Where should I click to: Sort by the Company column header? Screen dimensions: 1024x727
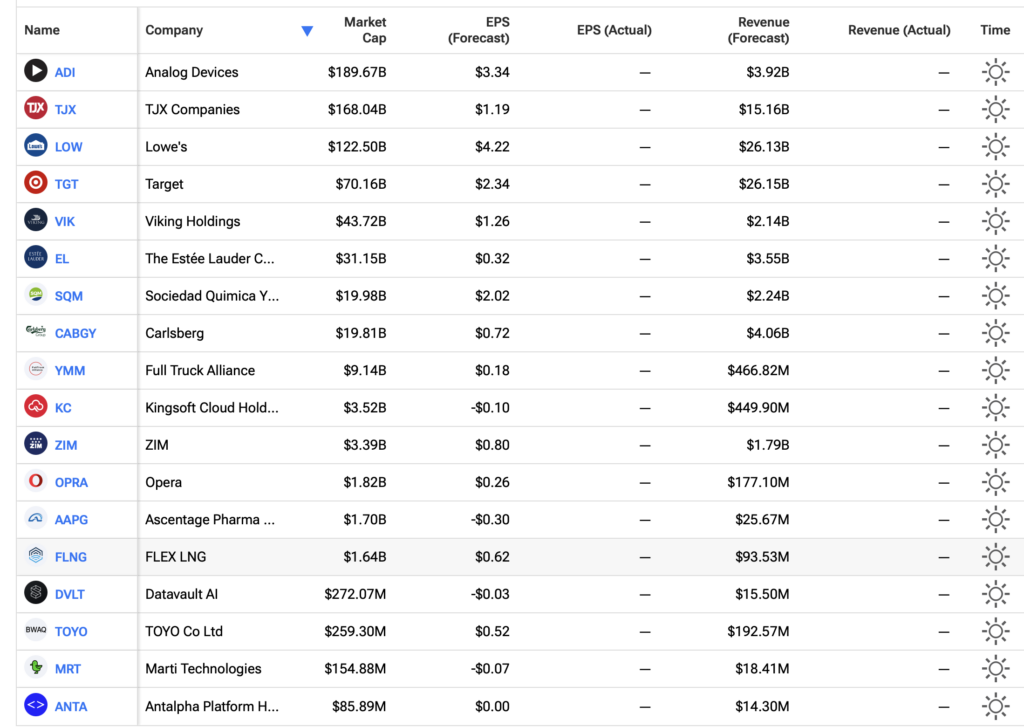coord(174,30)
